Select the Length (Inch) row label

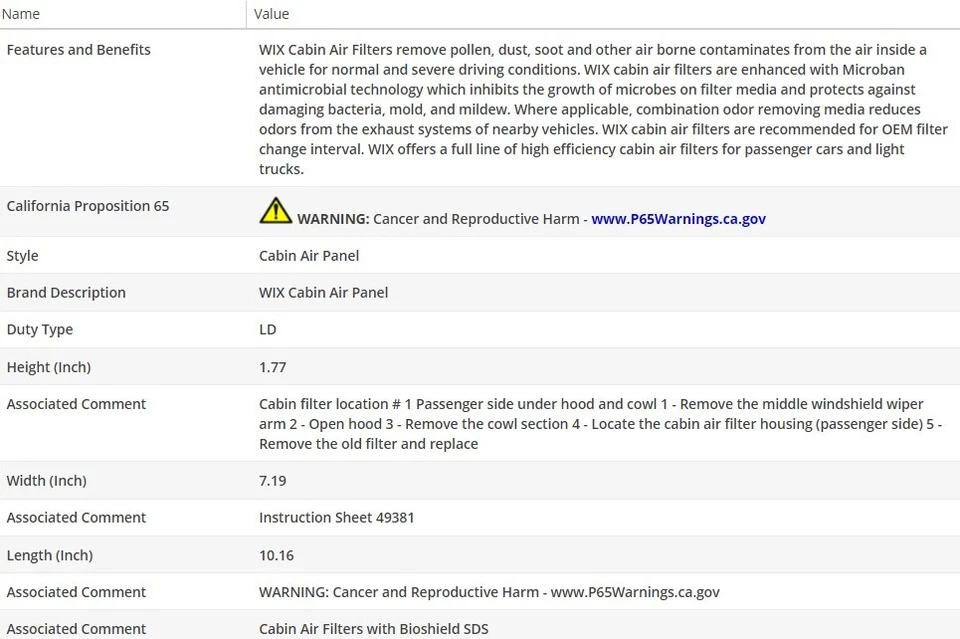pos(50,556)
